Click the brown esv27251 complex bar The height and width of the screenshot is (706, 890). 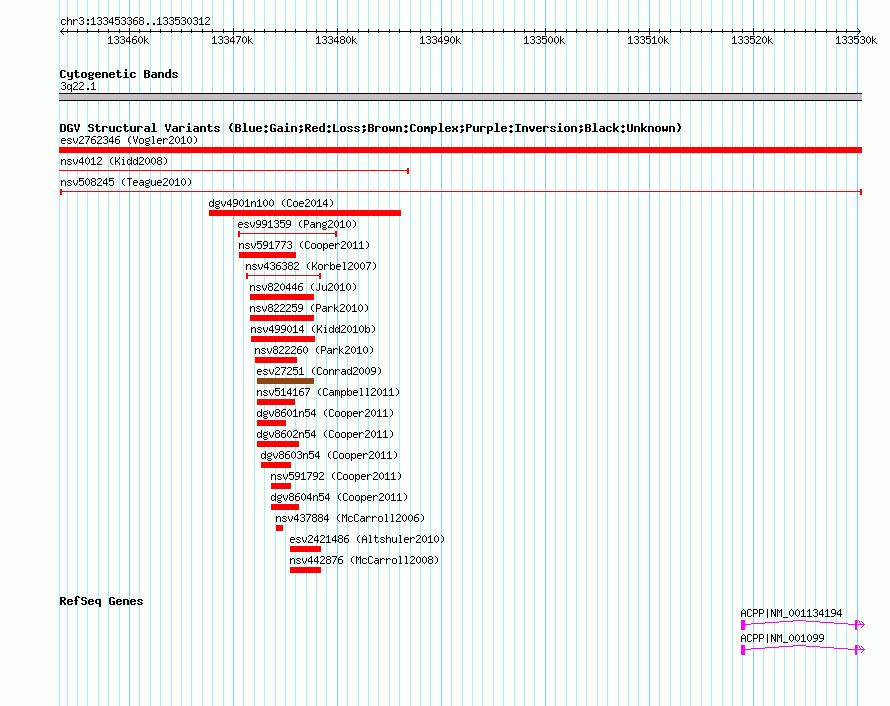[285, 381]
